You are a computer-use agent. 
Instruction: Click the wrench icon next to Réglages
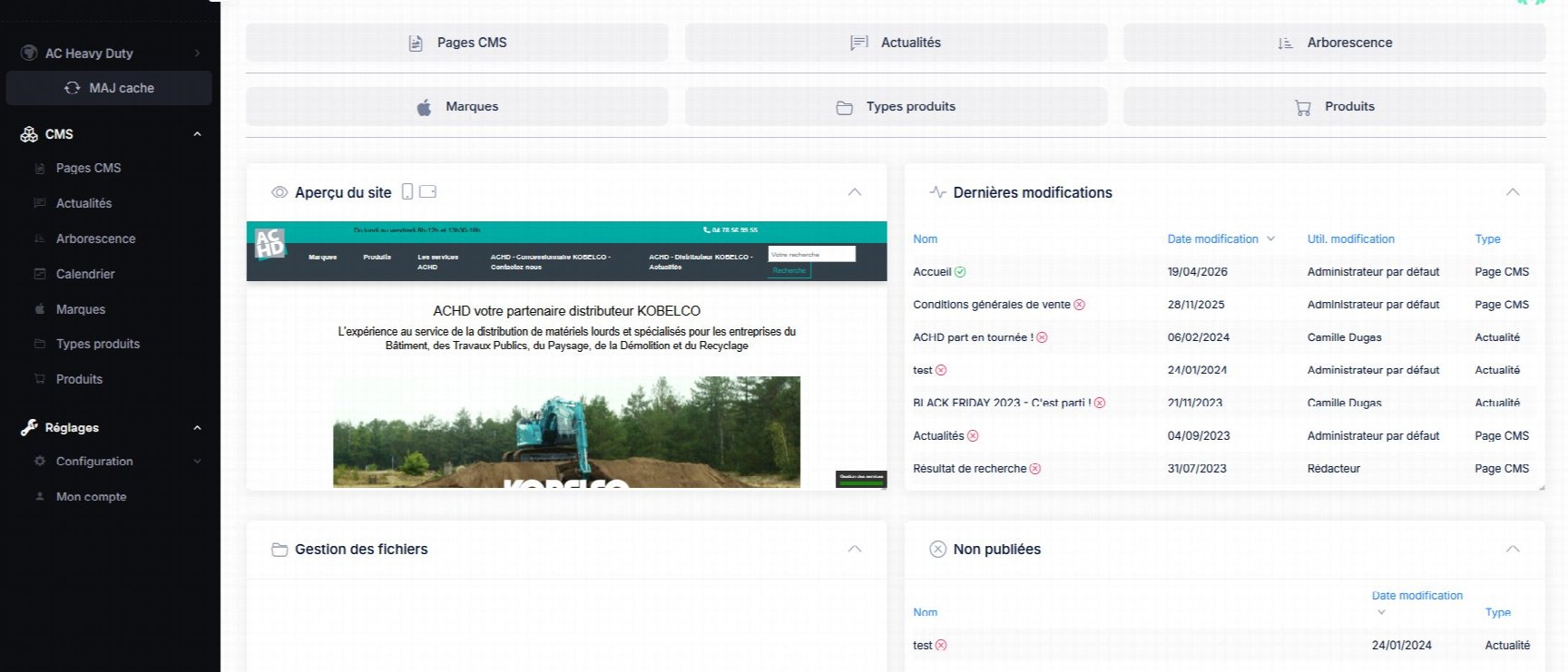29,427
